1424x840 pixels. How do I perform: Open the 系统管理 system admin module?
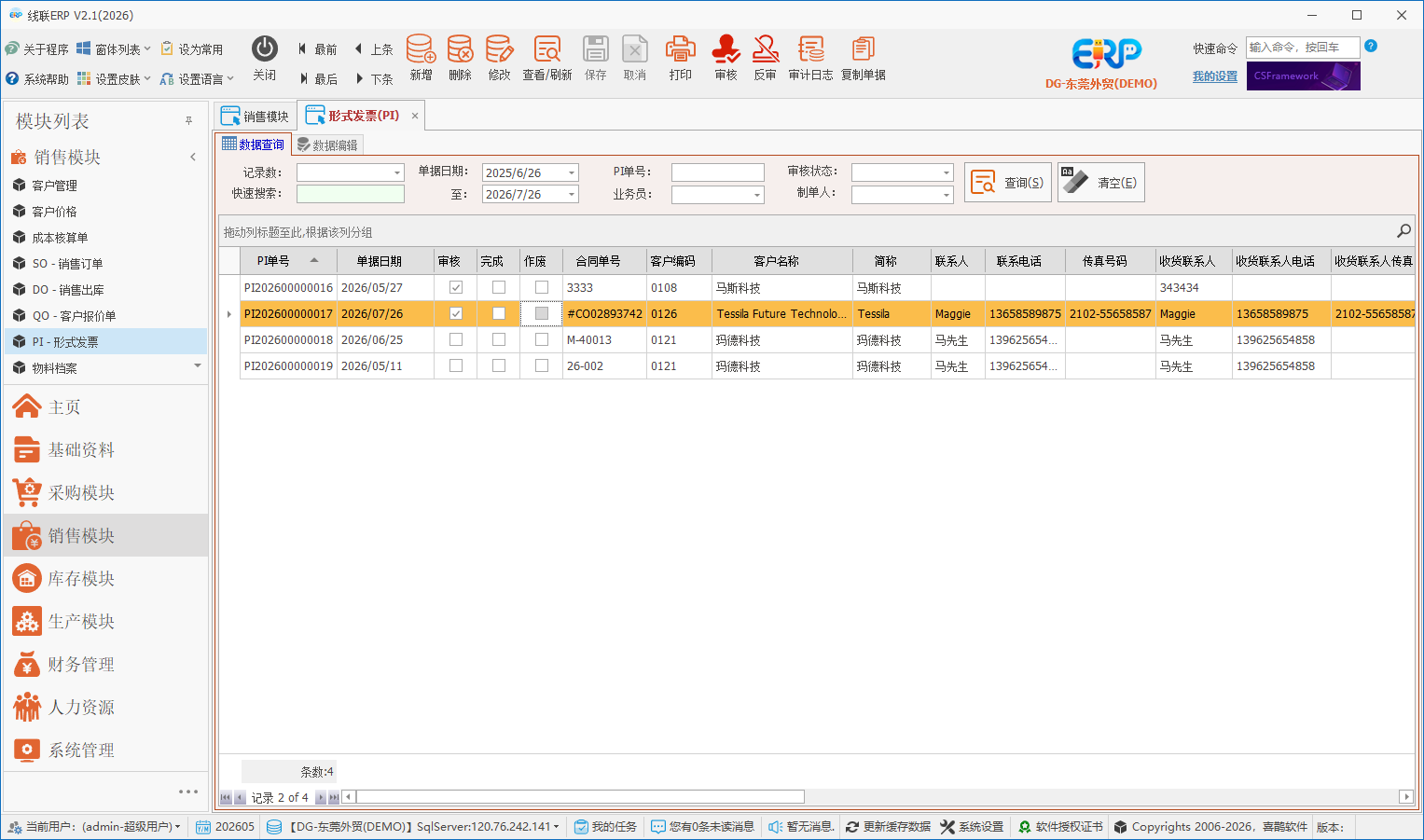pos(105,750)
